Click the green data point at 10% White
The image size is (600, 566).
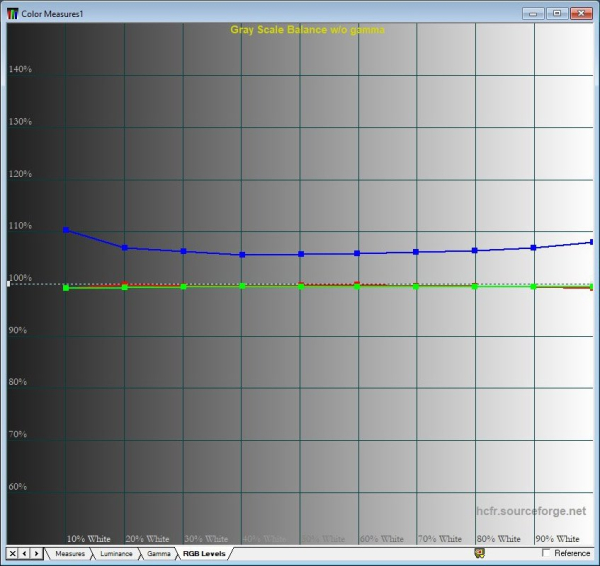pyautogui.click(x=66, y=288)
